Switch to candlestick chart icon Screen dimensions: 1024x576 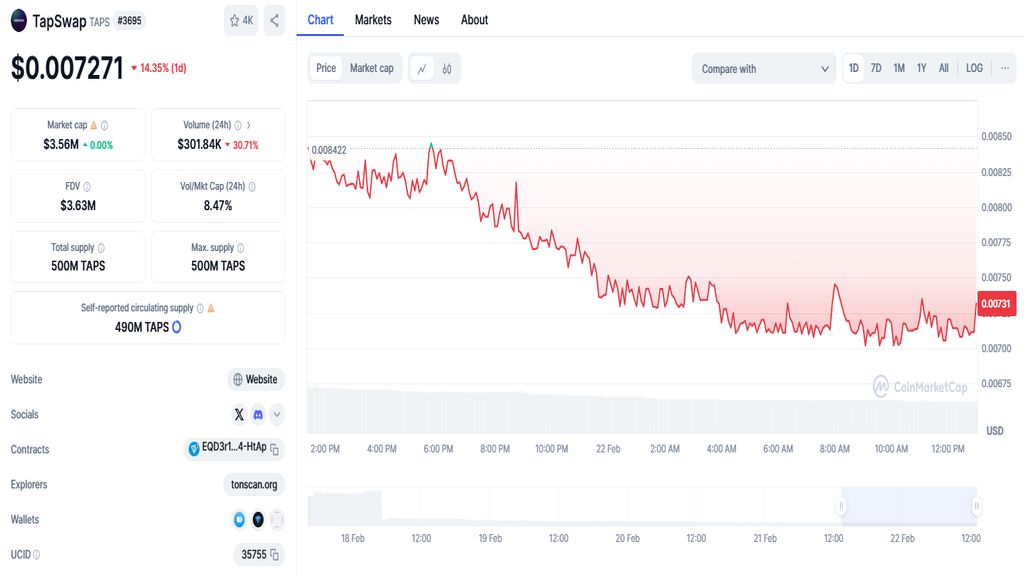point(447,69)
